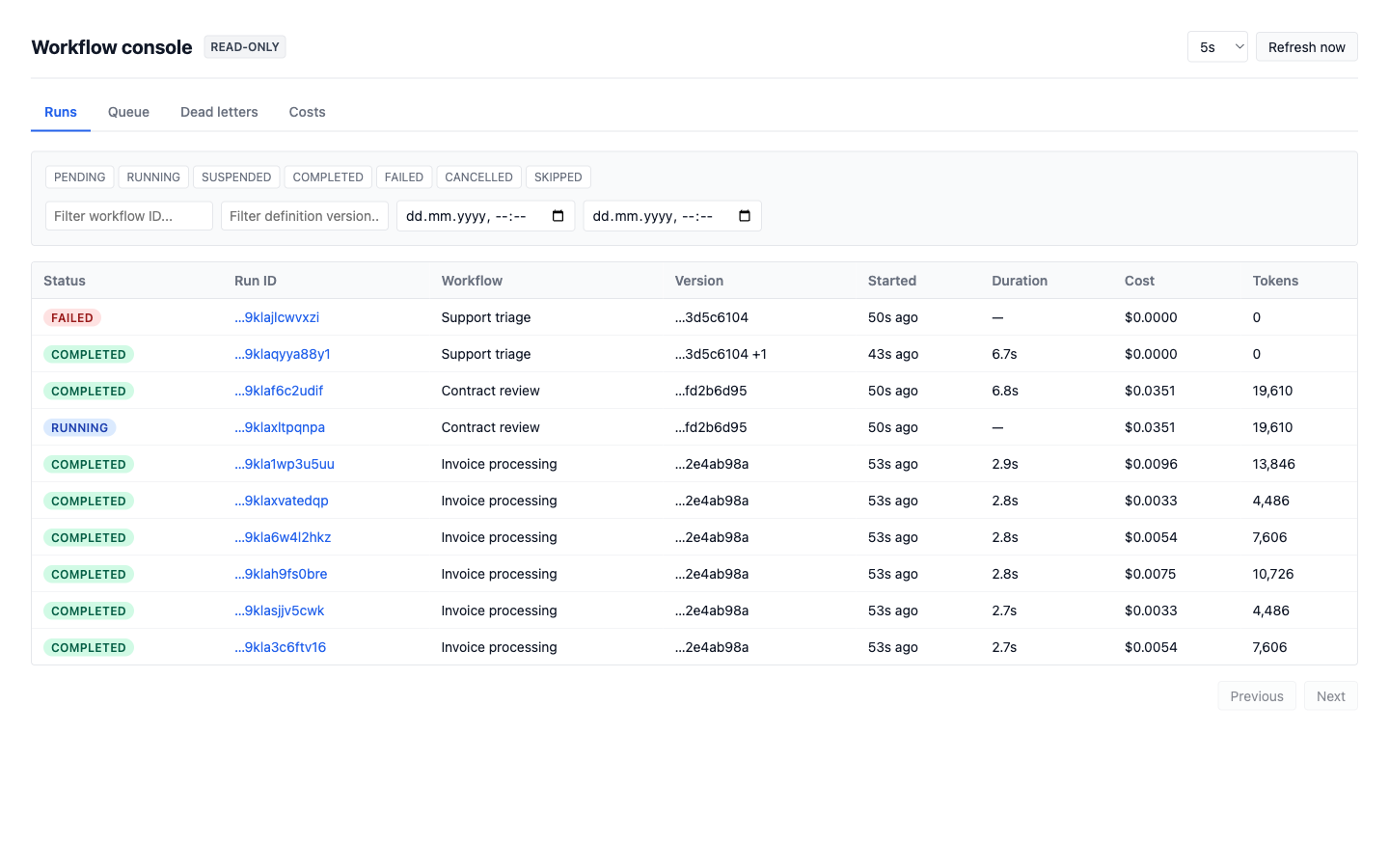Click the $0.0096 cost cell

[x=1151, y=464]
